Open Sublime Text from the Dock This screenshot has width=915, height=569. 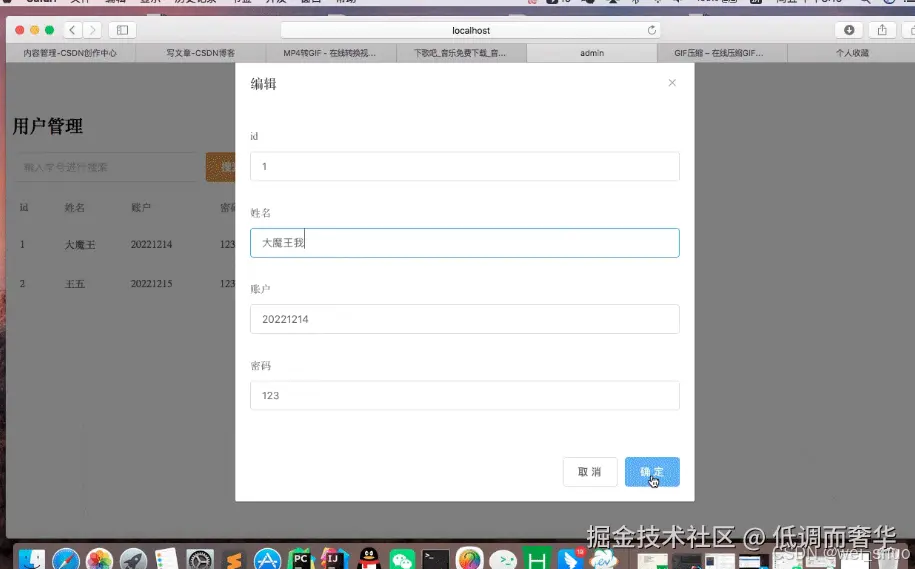tap(234, 559)
